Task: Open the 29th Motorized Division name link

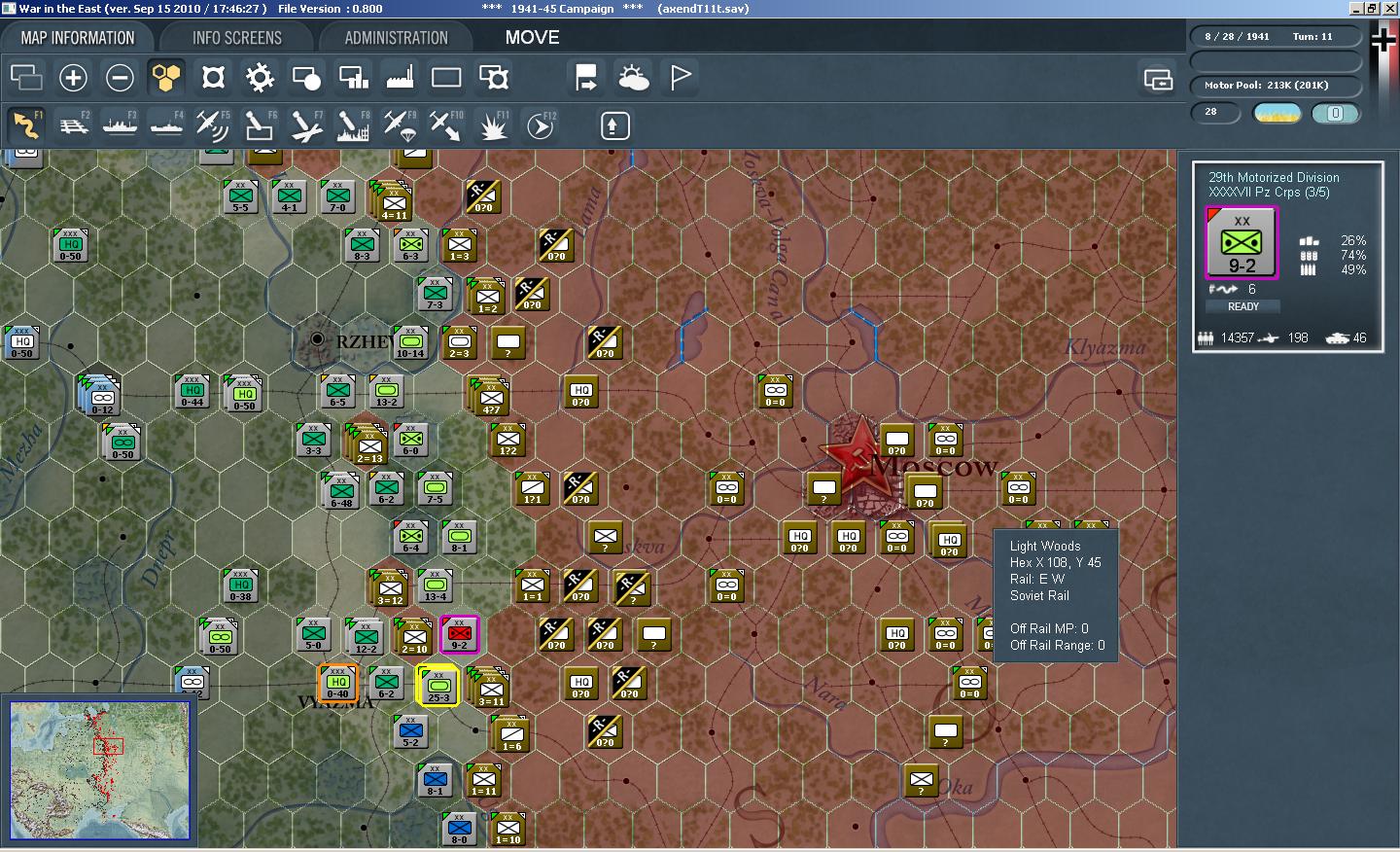Action: tap(1274, 177)
